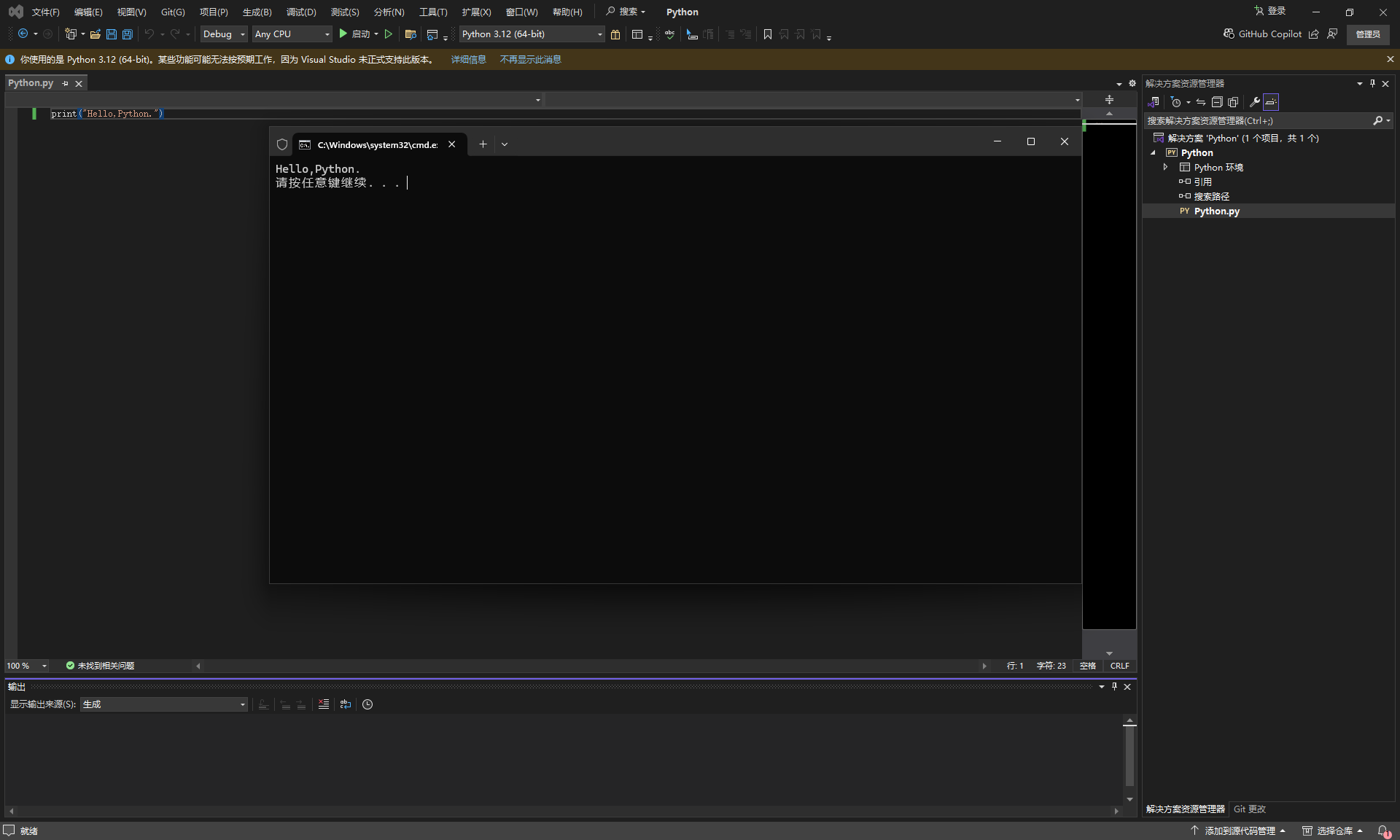Collapse all nodes in Solution Explorer

click(1218, 102)
